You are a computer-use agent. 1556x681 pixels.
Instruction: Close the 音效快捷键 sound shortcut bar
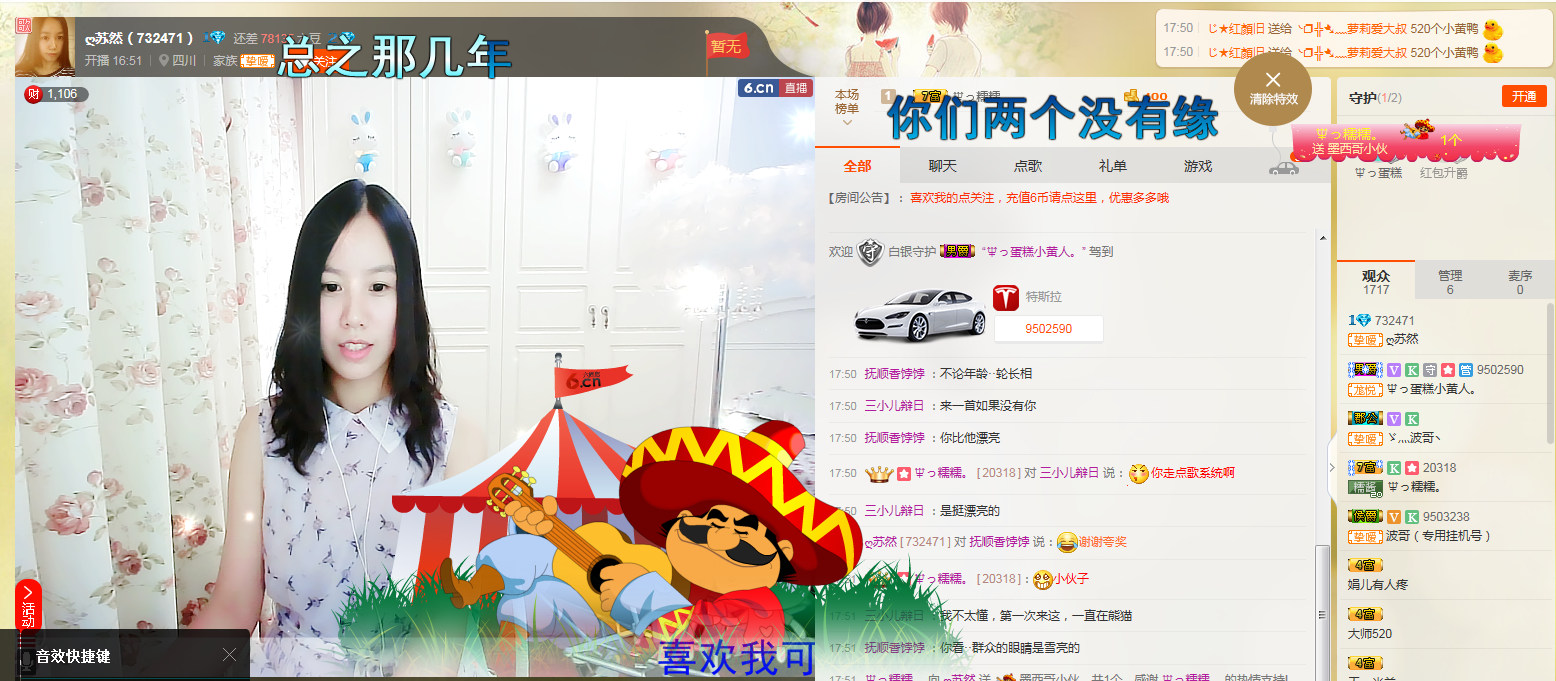229,655
